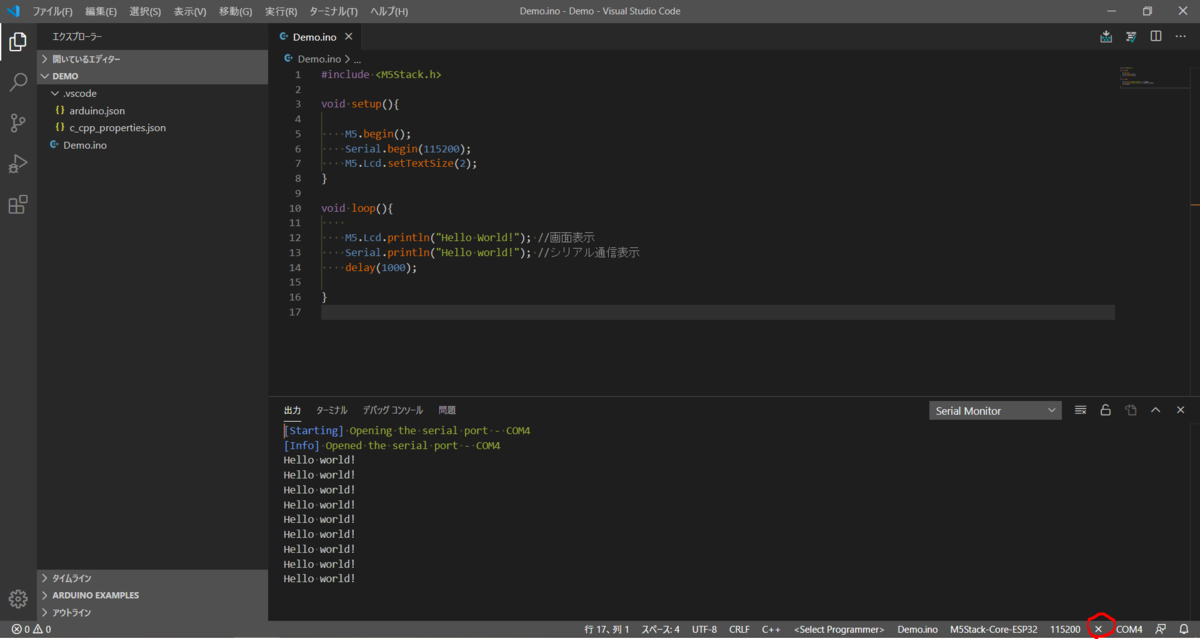Image resolution: width=1200 pixels, height=639 pixels.
Task: Open the 選択(S) menu
Action: click(x=145, y=11)
